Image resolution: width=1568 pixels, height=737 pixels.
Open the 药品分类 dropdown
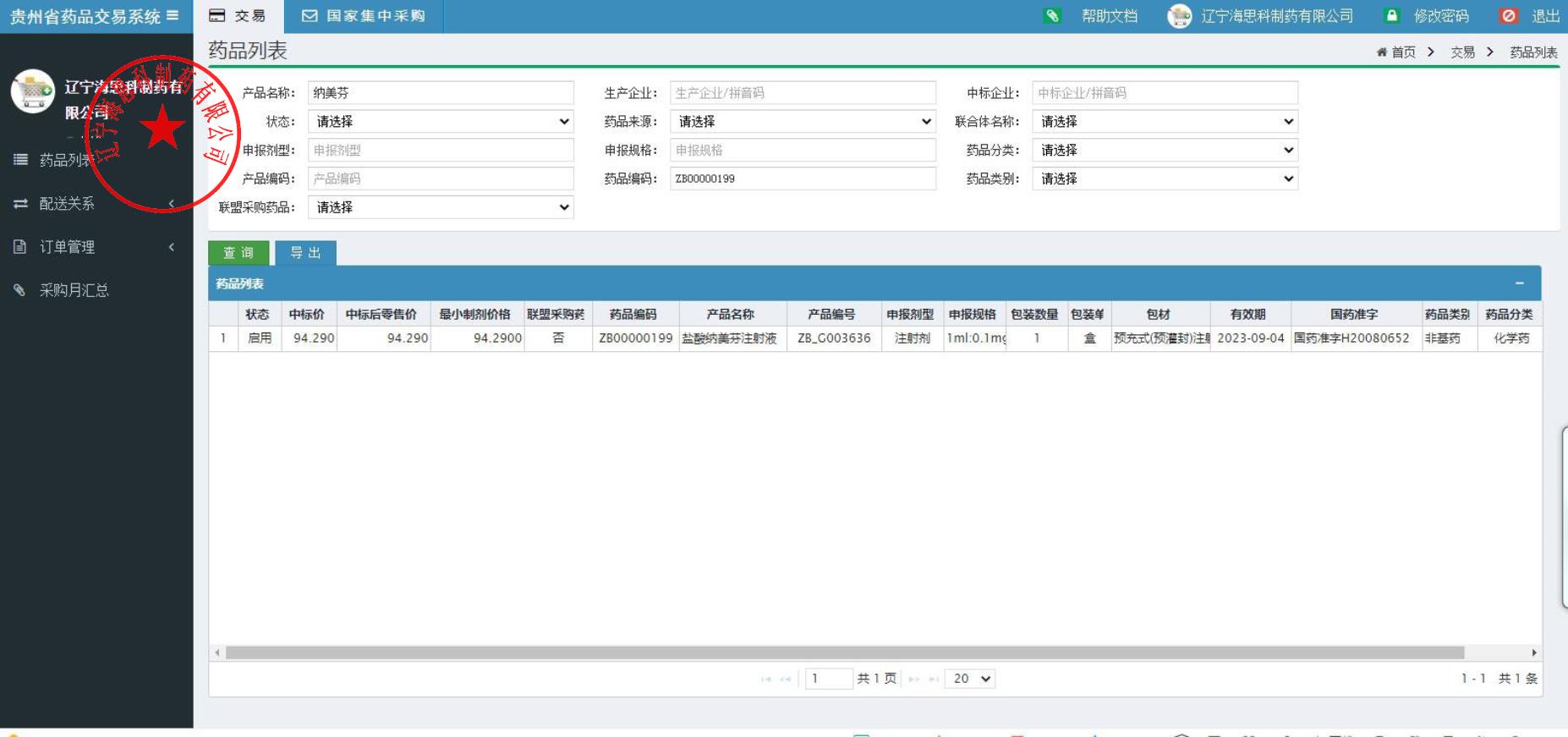[x=1165, y=151]
